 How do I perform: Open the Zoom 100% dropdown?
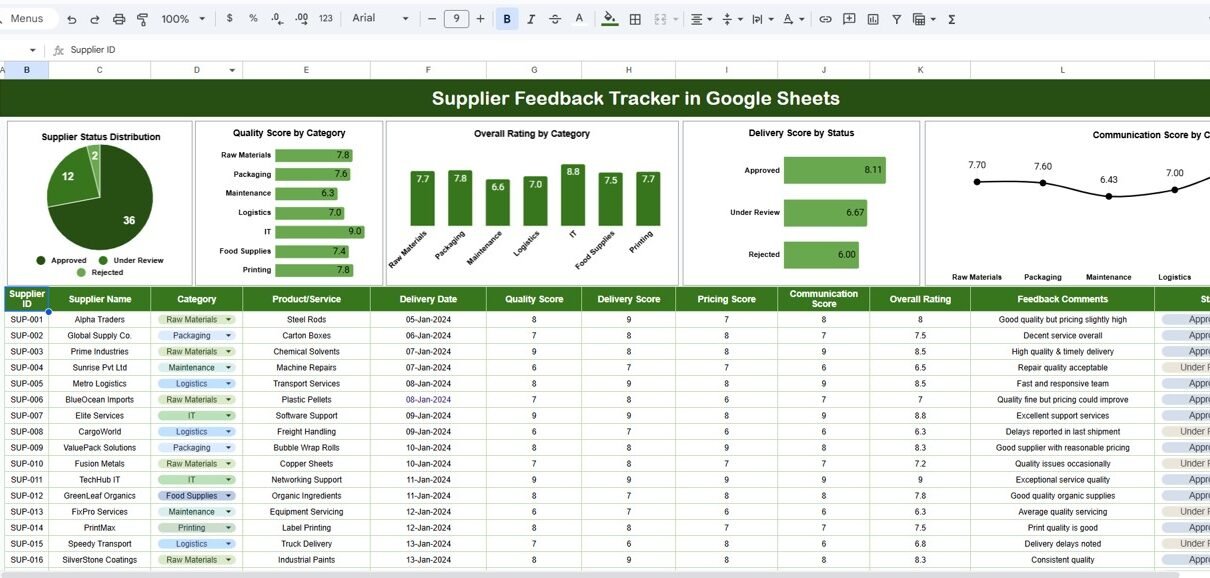point(183,19)
